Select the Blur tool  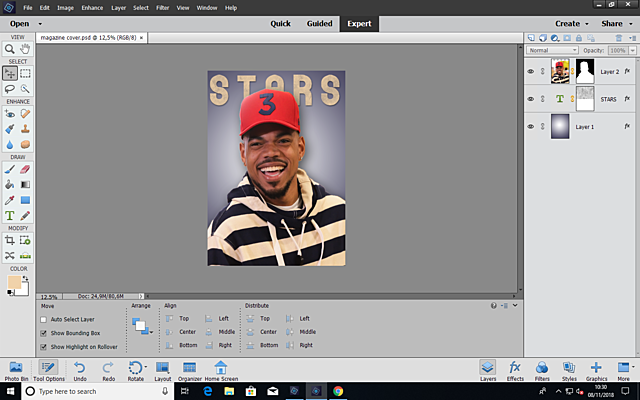coord(9,144)
